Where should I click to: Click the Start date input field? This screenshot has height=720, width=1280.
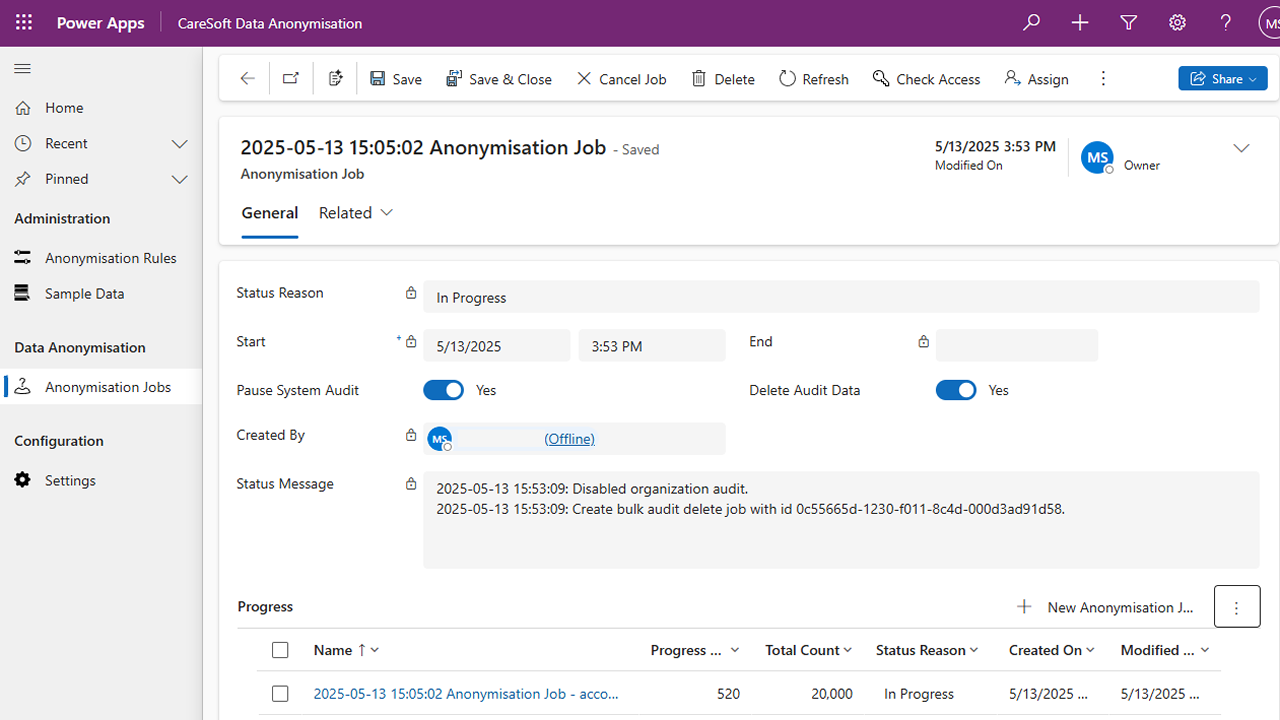click(x=496, y=346)
